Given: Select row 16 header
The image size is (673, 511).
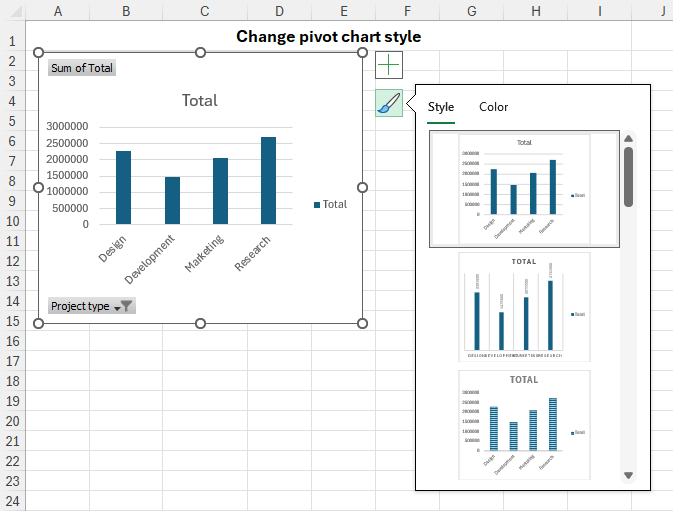Looking at the screenshot, I should click(12, 342).
